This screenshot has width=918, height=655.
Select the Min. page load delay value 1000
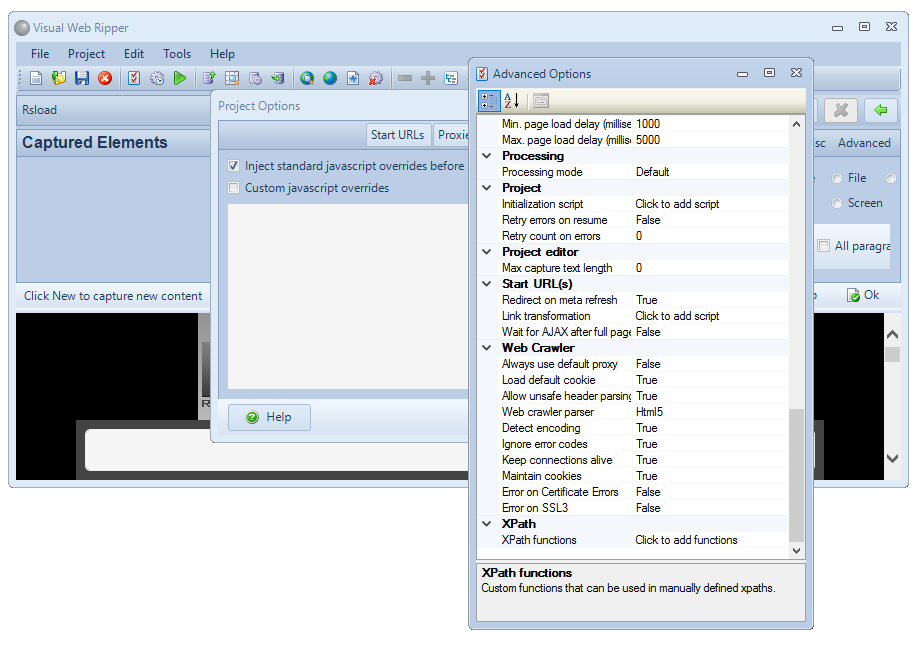pyautogui.click(x=710, y=124)
